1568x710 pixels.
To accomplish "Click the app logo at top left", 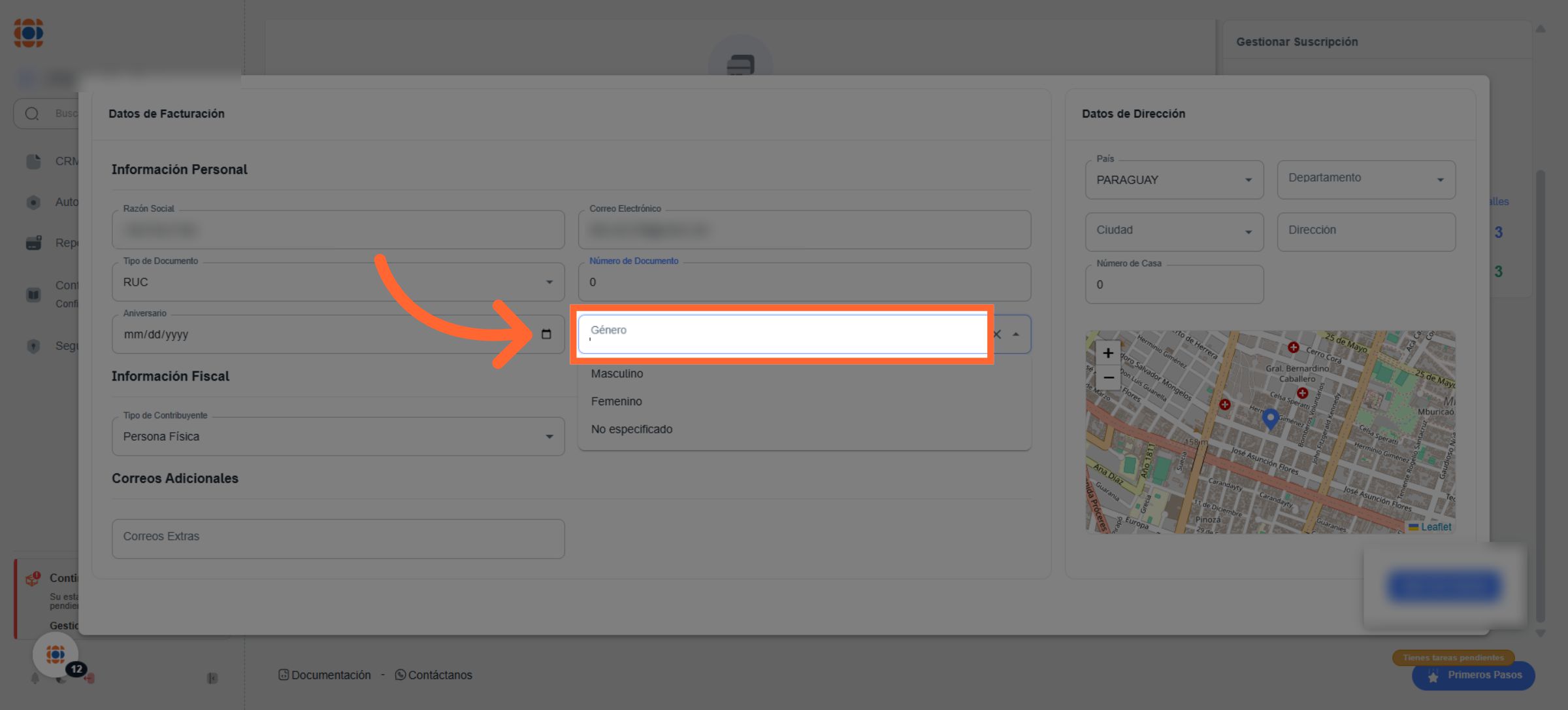I will point(29,33).
